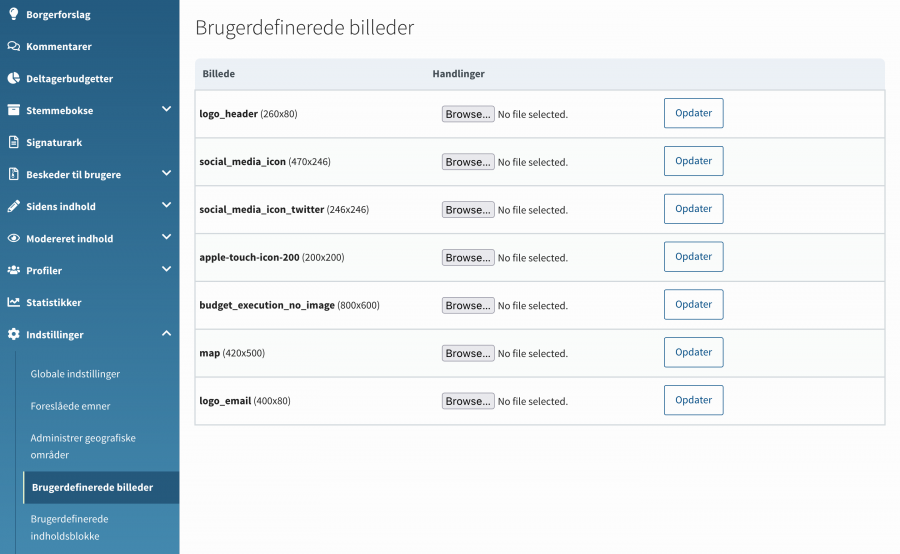Click the lightbulb icon beside Borgerforslag
This screenshot has width=900, height=554.
(14, 14)
